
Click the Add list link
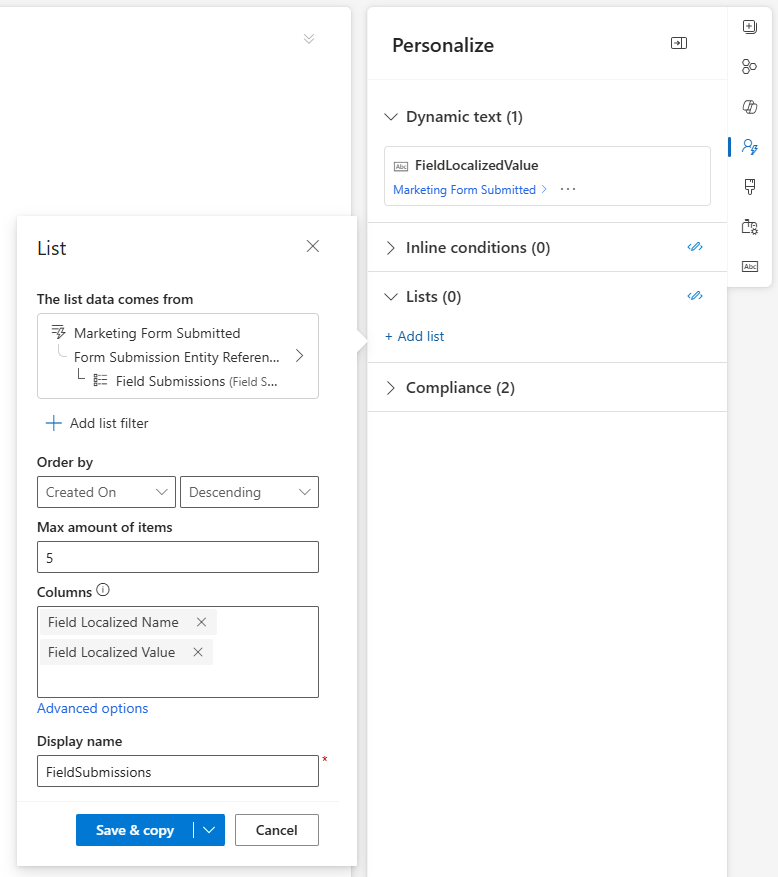[415, 336]
